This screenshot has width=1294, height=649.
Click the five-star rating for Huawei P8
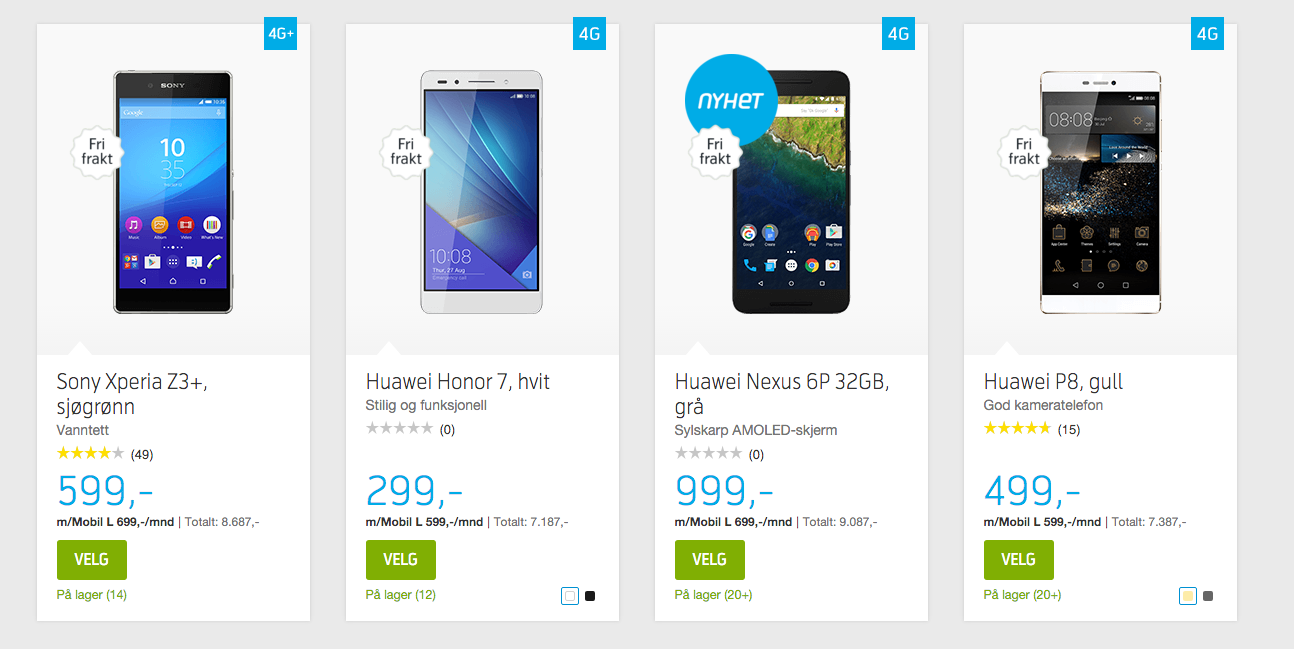click(x=1017, y=429)
